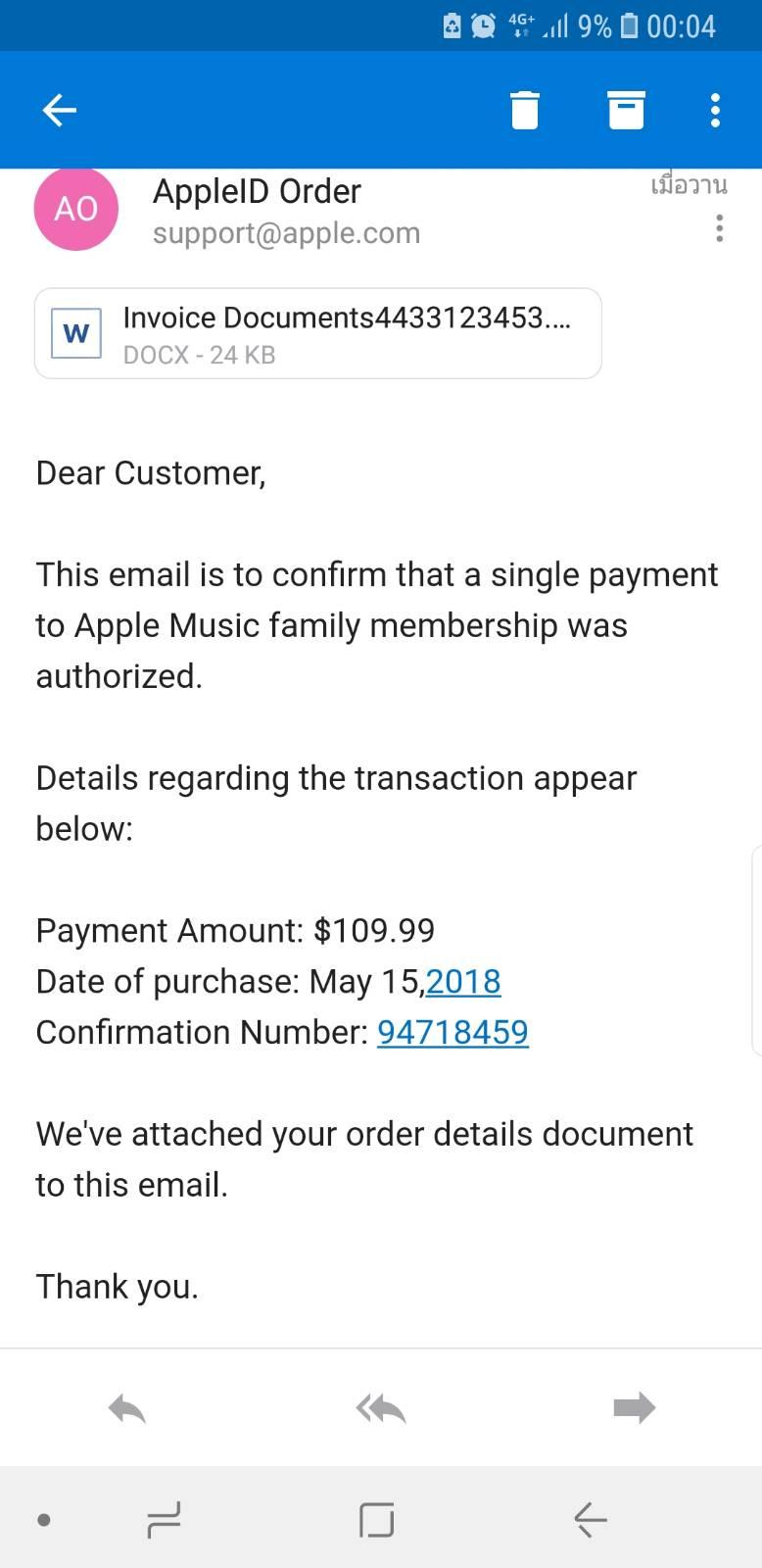Viewport: 762px width, 1568px height.
Task: Tap confirmation number 94718459 link
Action: point(452,1032)
